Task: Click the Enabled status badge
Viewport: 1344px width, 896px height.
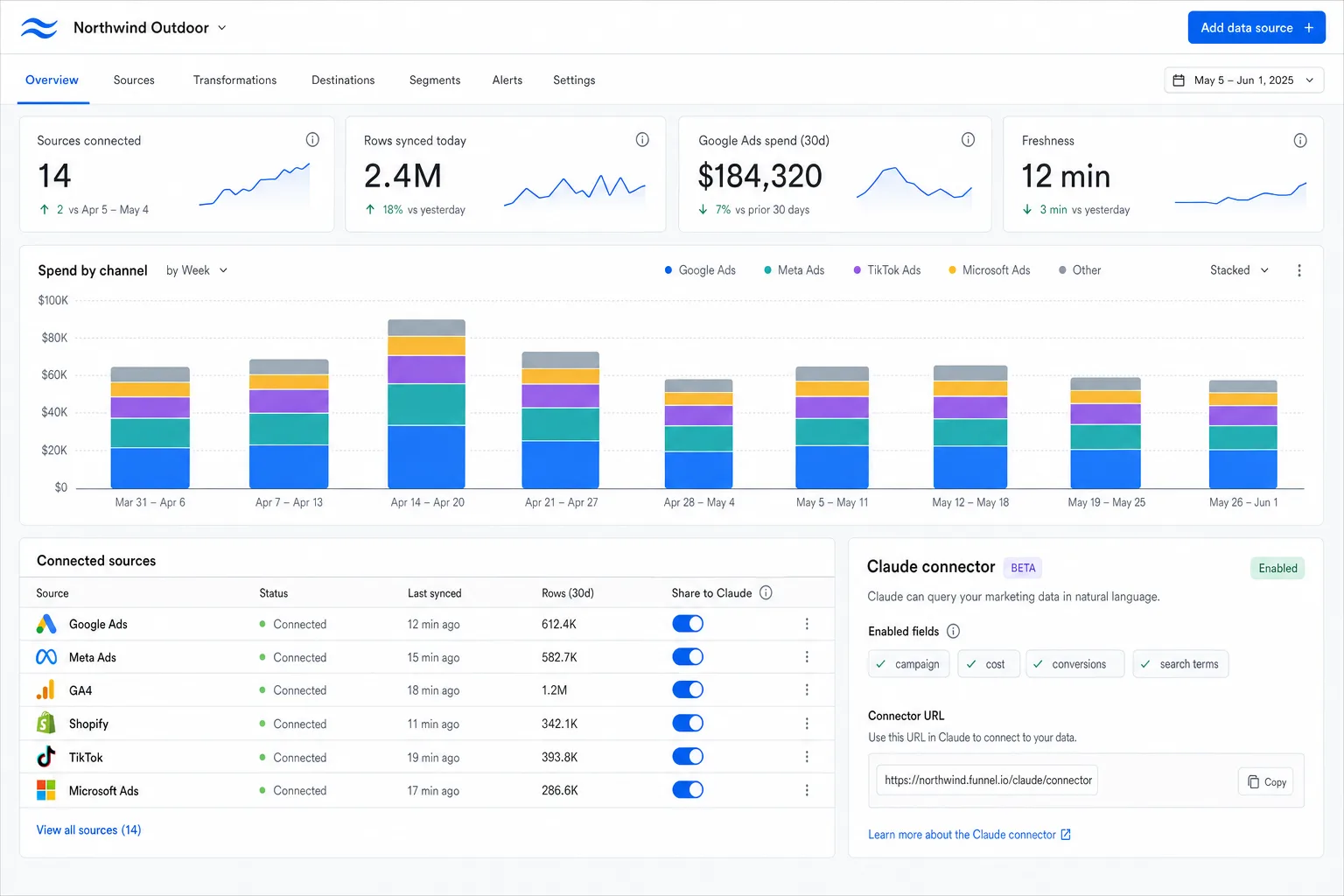Action: click(1277, 569)
